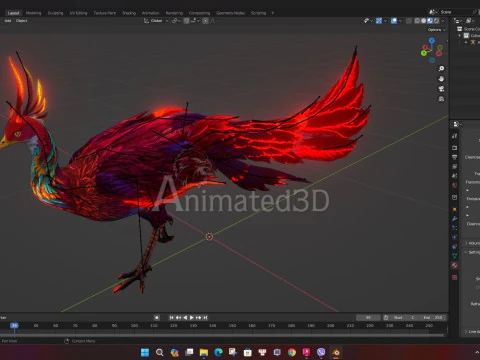Viewport: 480px width, 360px height.
Task: Click the blue Z axis on navigation gizmo
Action: pos(432,40)
